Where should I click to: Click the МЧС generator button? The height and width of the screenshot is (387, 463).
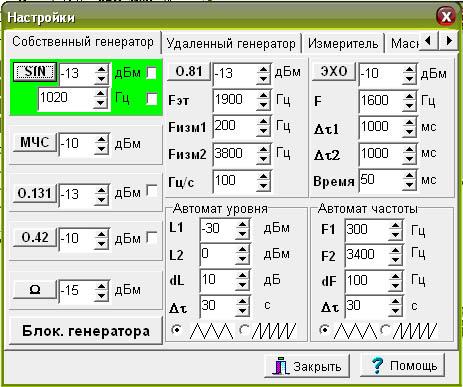[x=35, y=142]
